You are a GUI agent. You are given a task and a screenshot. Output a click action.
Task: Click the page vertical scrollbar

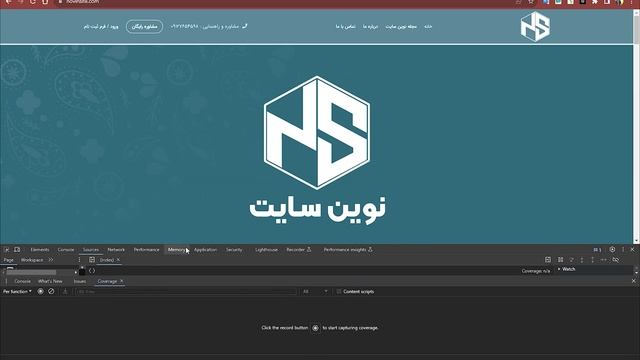coord(636,127)
